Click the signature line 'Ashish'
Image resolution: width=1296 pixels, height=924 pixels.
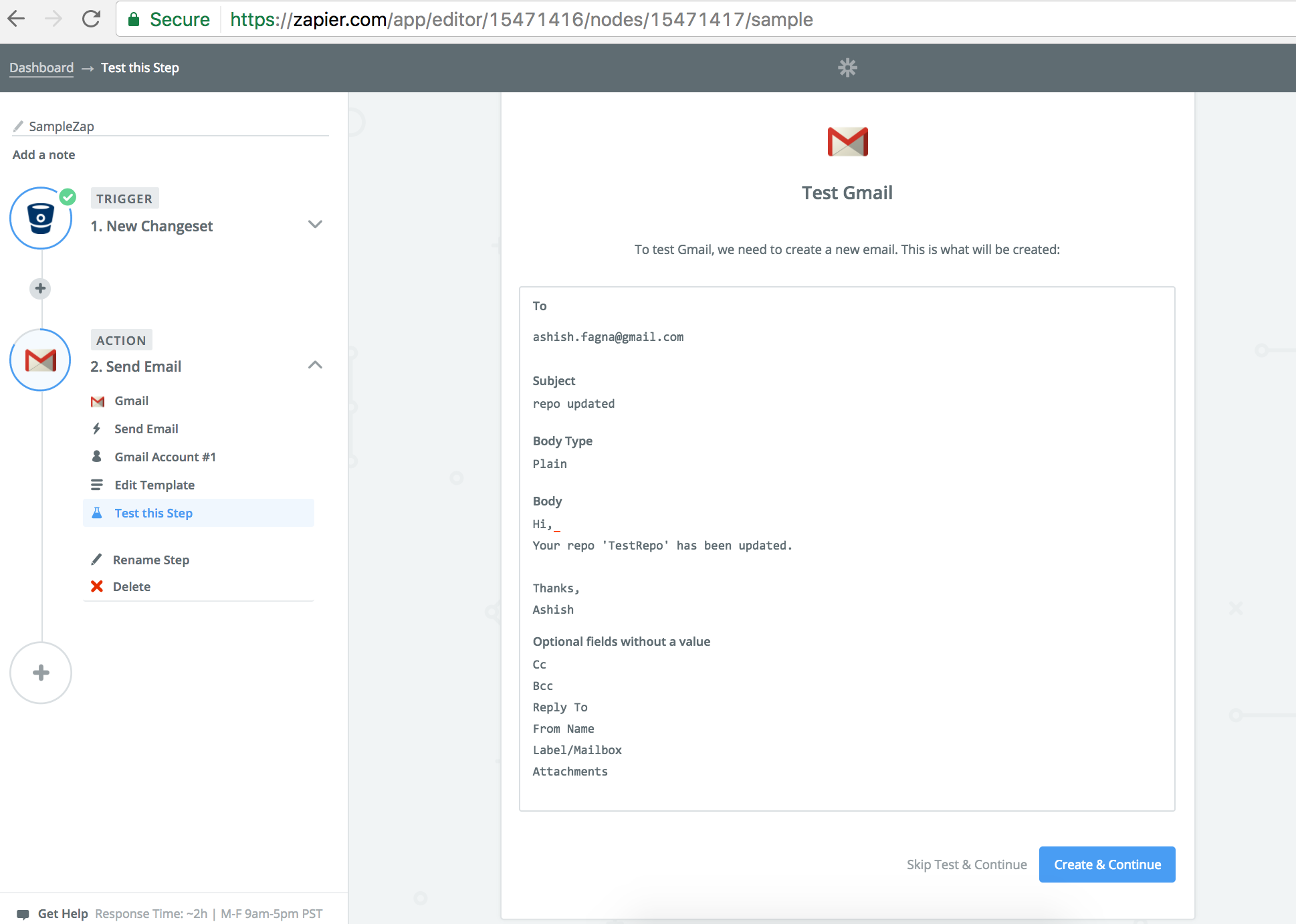[553, 610]
